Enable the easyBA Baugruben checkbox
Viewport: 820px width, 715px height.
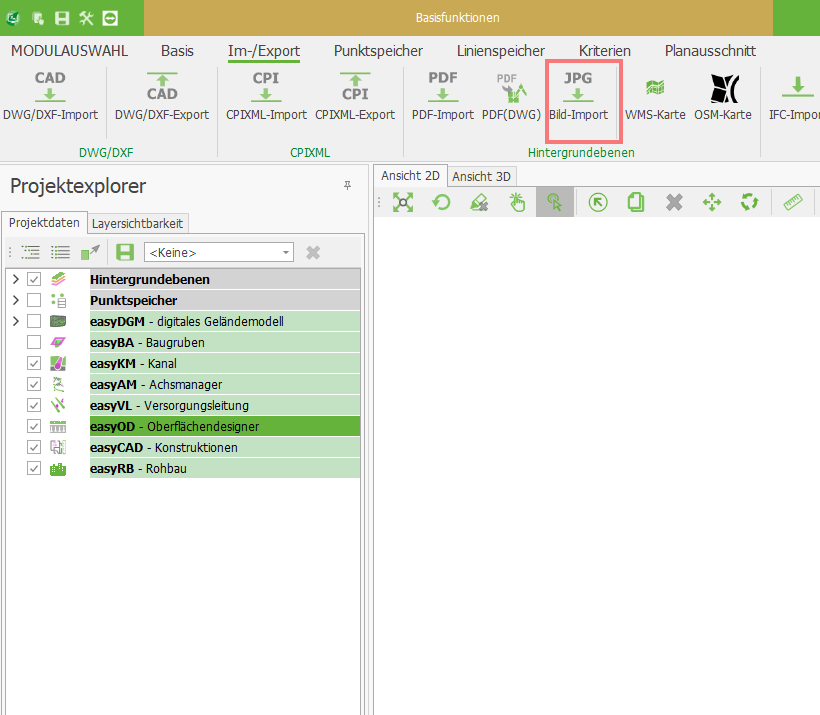point(34,342)
